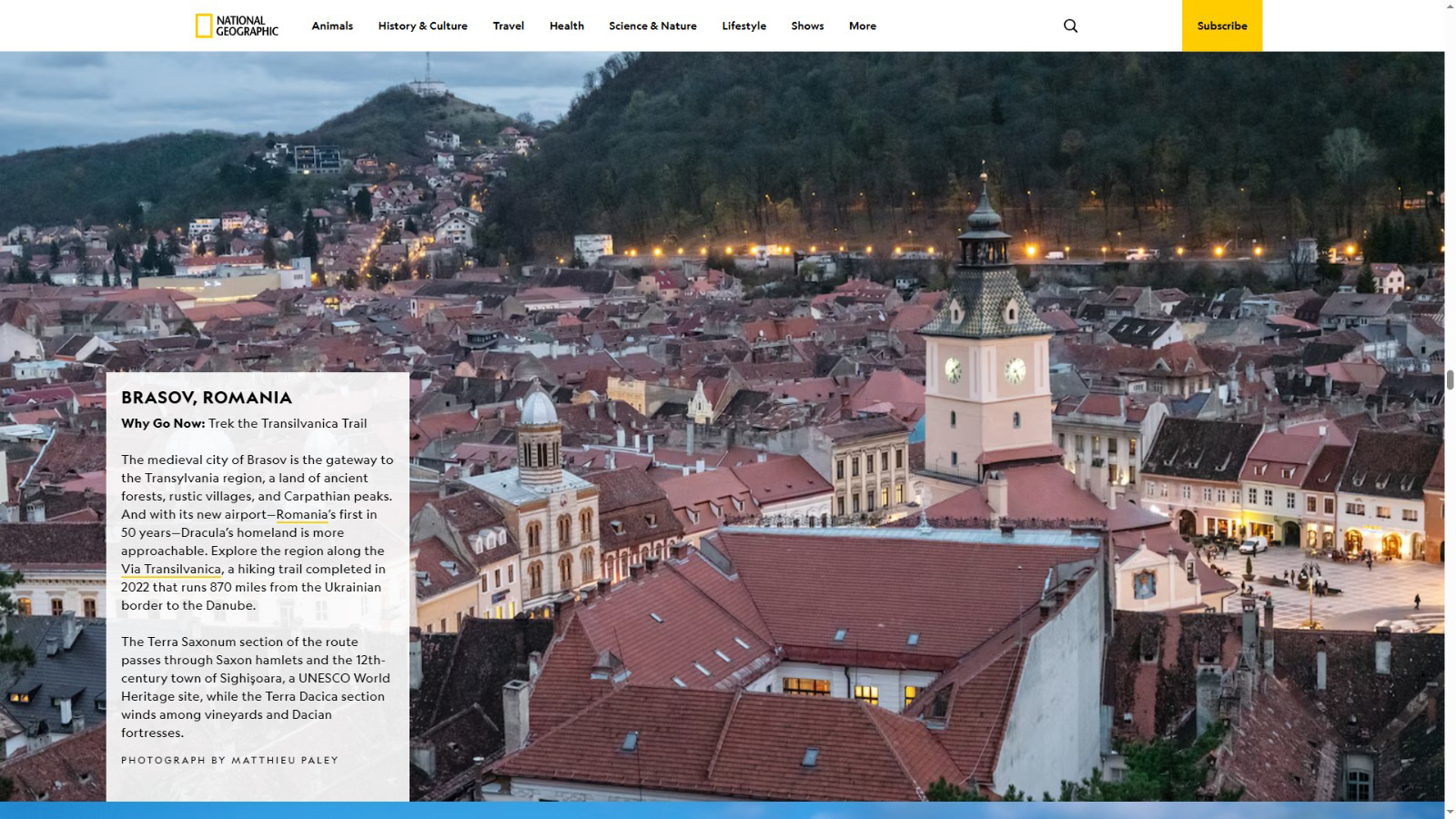The height and width of the screenshot is (819, 1456).
Task: Click the Photograph by Matthieu Paley credit
Action: coord(229,760)
